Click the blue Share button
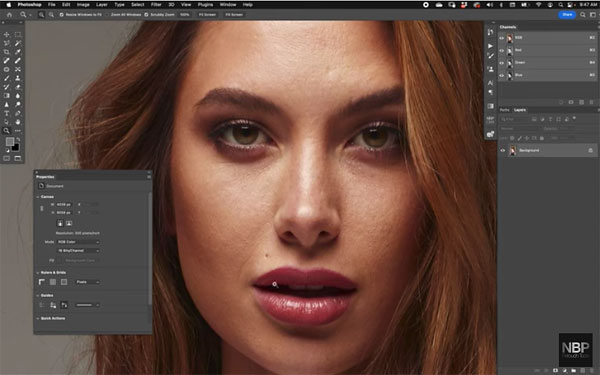Viewport: 600px width, 375px height. 567,15
